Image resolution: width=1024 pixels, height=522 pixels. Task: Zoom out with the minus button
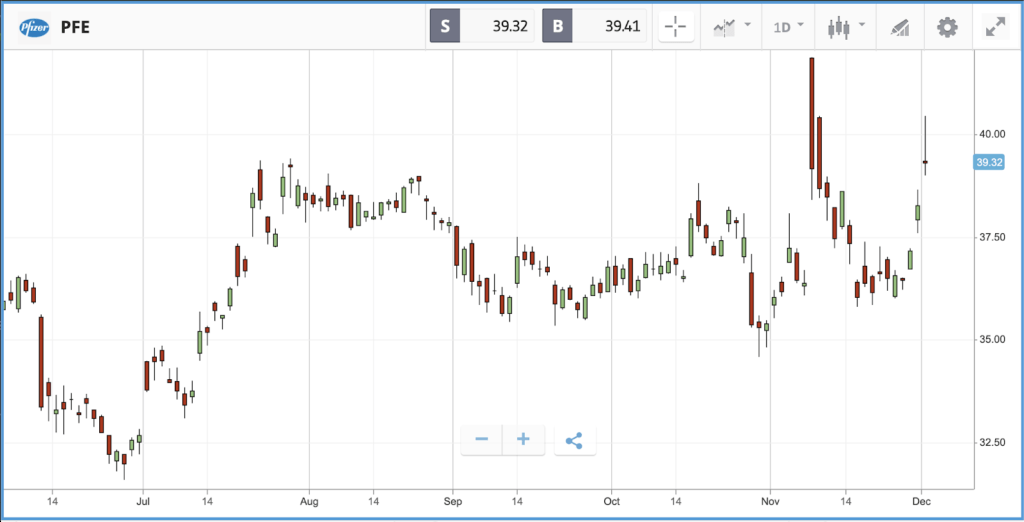point(482,440)
